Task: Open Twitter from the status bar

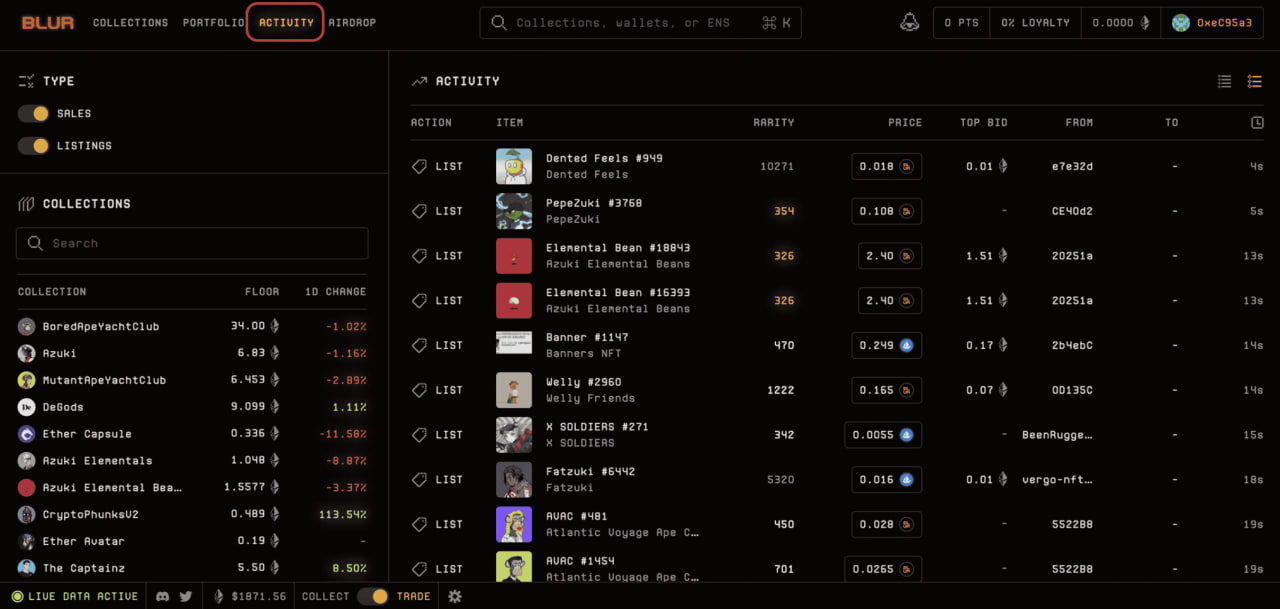Action: point(185,595)
